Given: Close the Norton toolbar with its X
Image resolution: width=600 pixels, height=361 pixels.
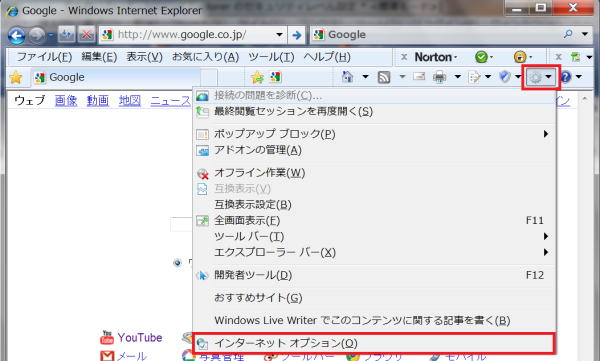Looking at the screenshot, I should click(x=404, y=57).
